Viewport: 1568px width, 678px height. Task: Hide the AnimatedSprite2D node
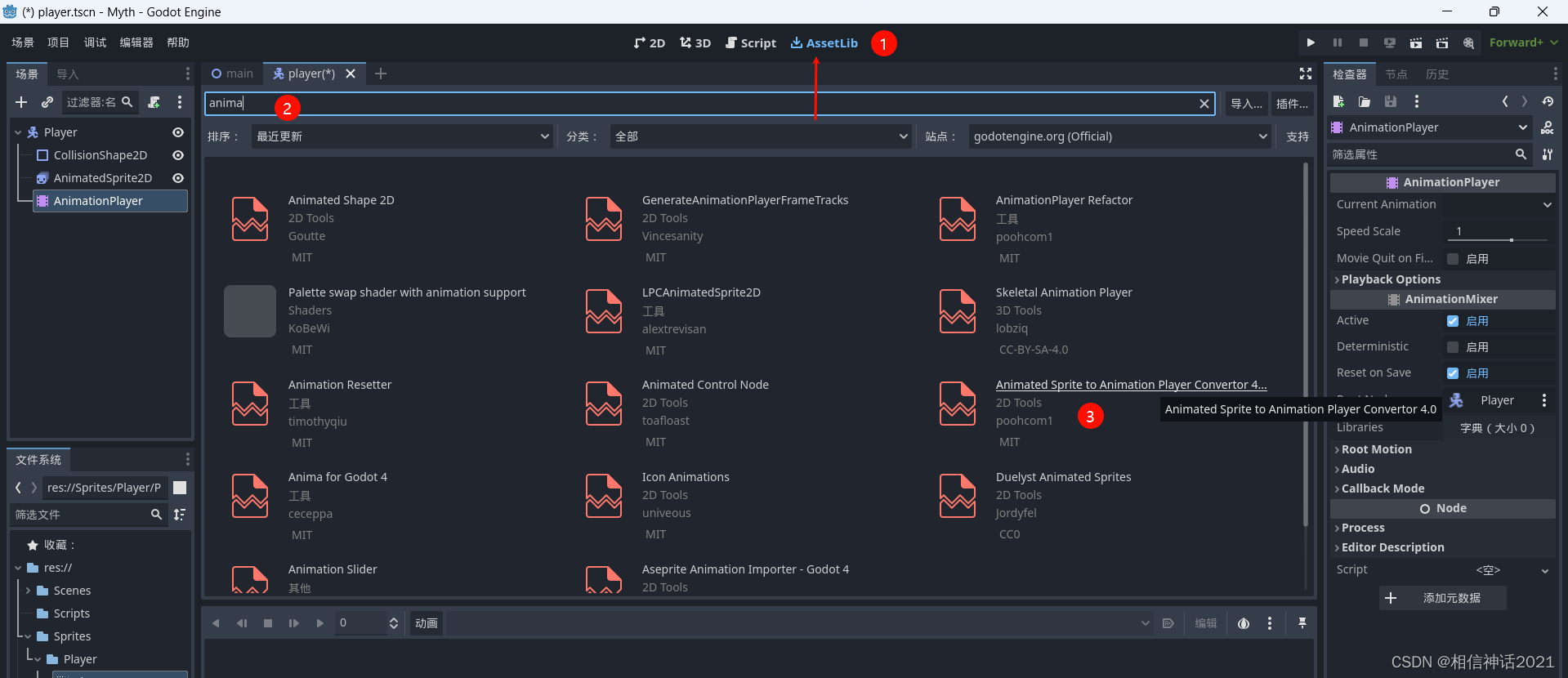click(178, 178)
